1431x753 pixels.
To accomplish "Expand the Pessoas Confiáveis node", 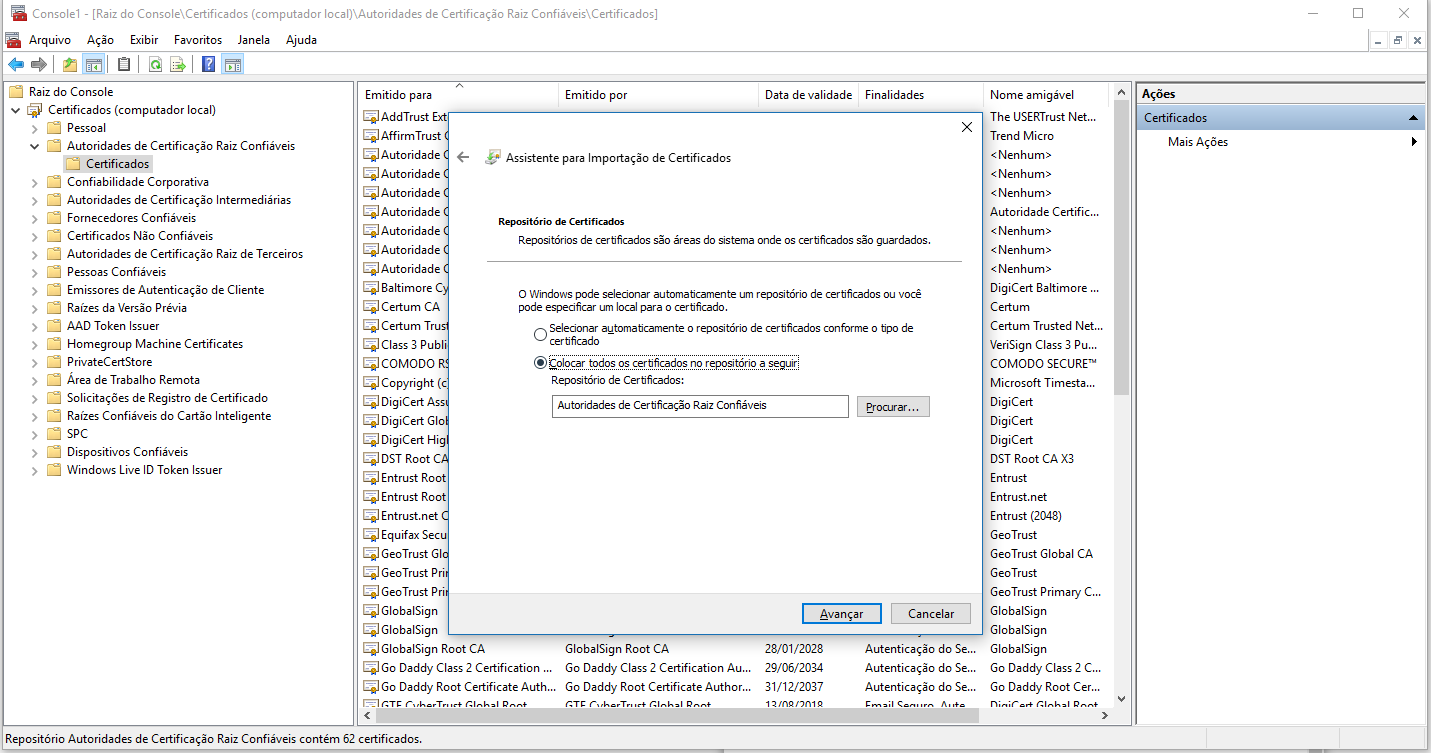I will coord(34,272).
